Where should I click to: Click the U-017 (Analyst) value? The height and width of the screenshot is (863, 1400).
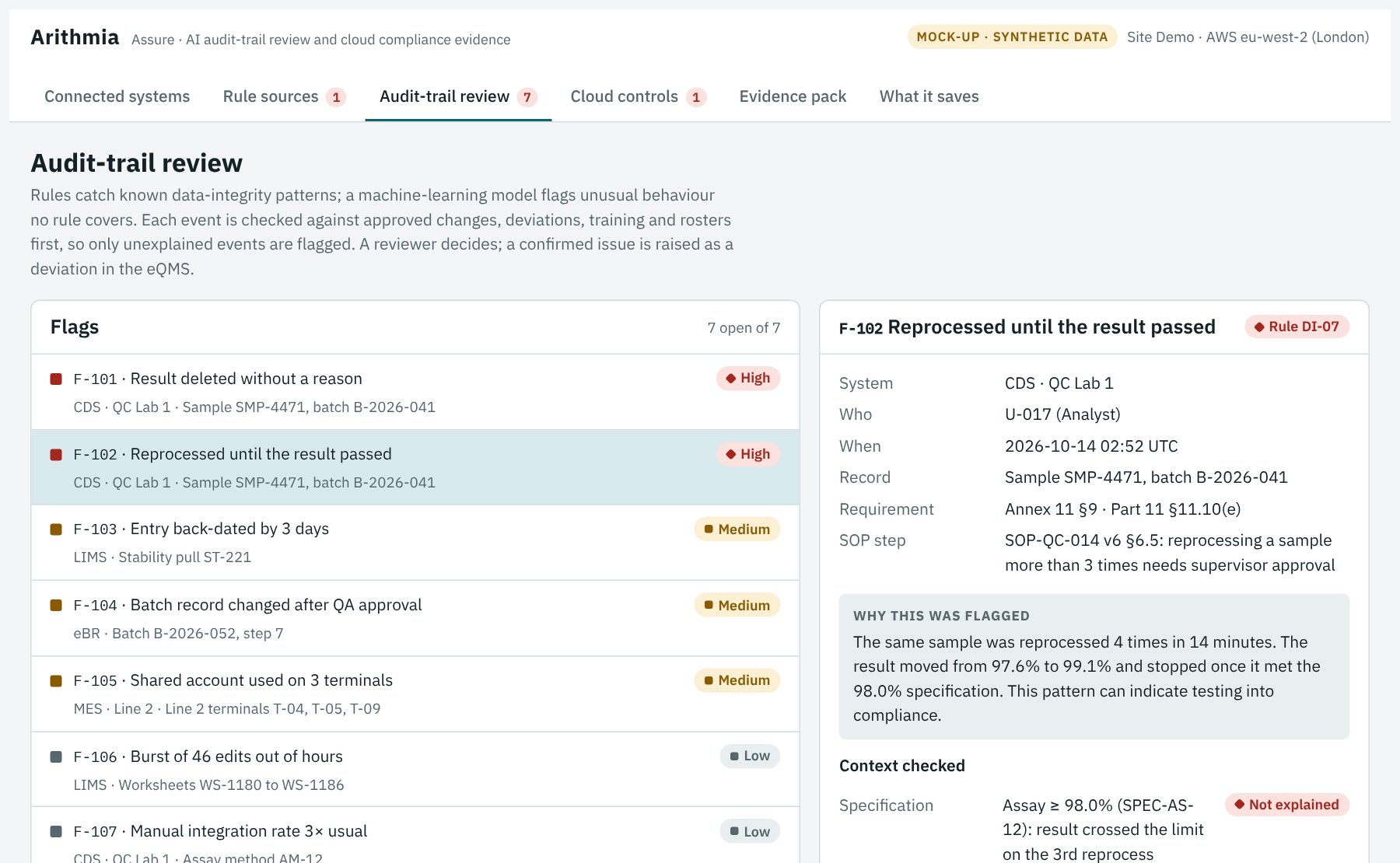(1062, 414)
